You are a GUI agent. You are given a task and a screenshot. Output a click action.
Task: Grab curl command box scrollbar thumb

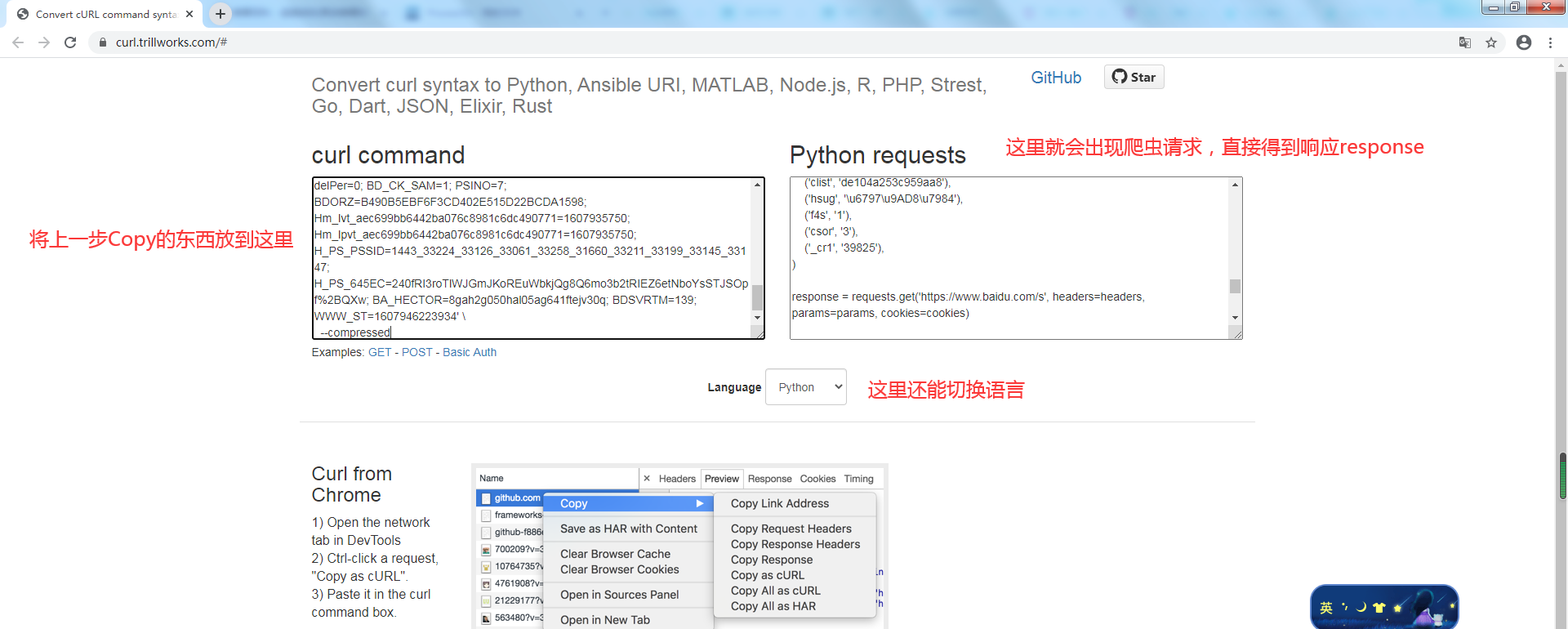[758, 297]
